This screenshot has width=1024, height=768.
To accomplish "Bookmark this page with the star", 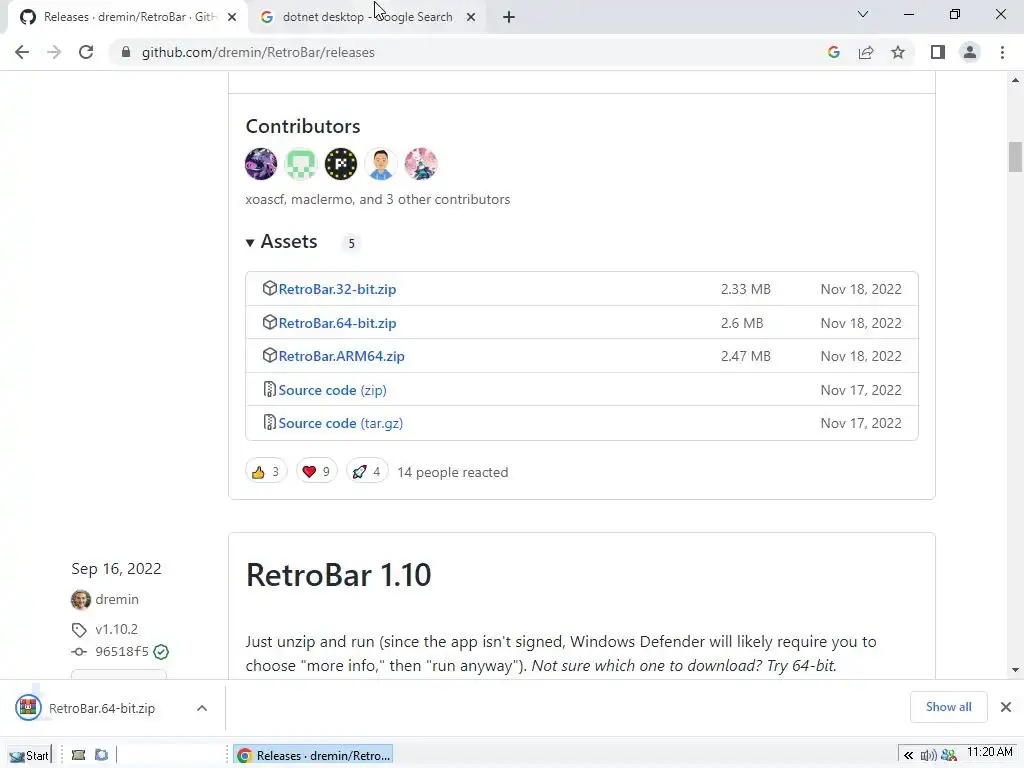I will pos(898,52).
